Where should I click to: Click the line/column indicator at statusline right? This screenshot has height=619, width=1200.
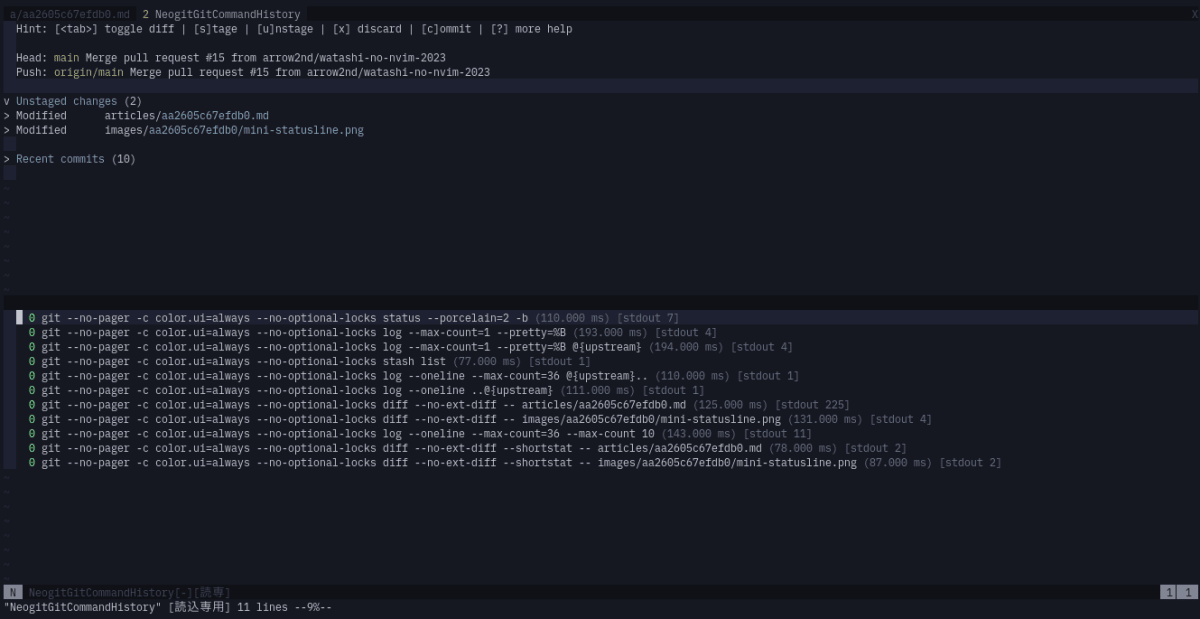coord(1180,592)
